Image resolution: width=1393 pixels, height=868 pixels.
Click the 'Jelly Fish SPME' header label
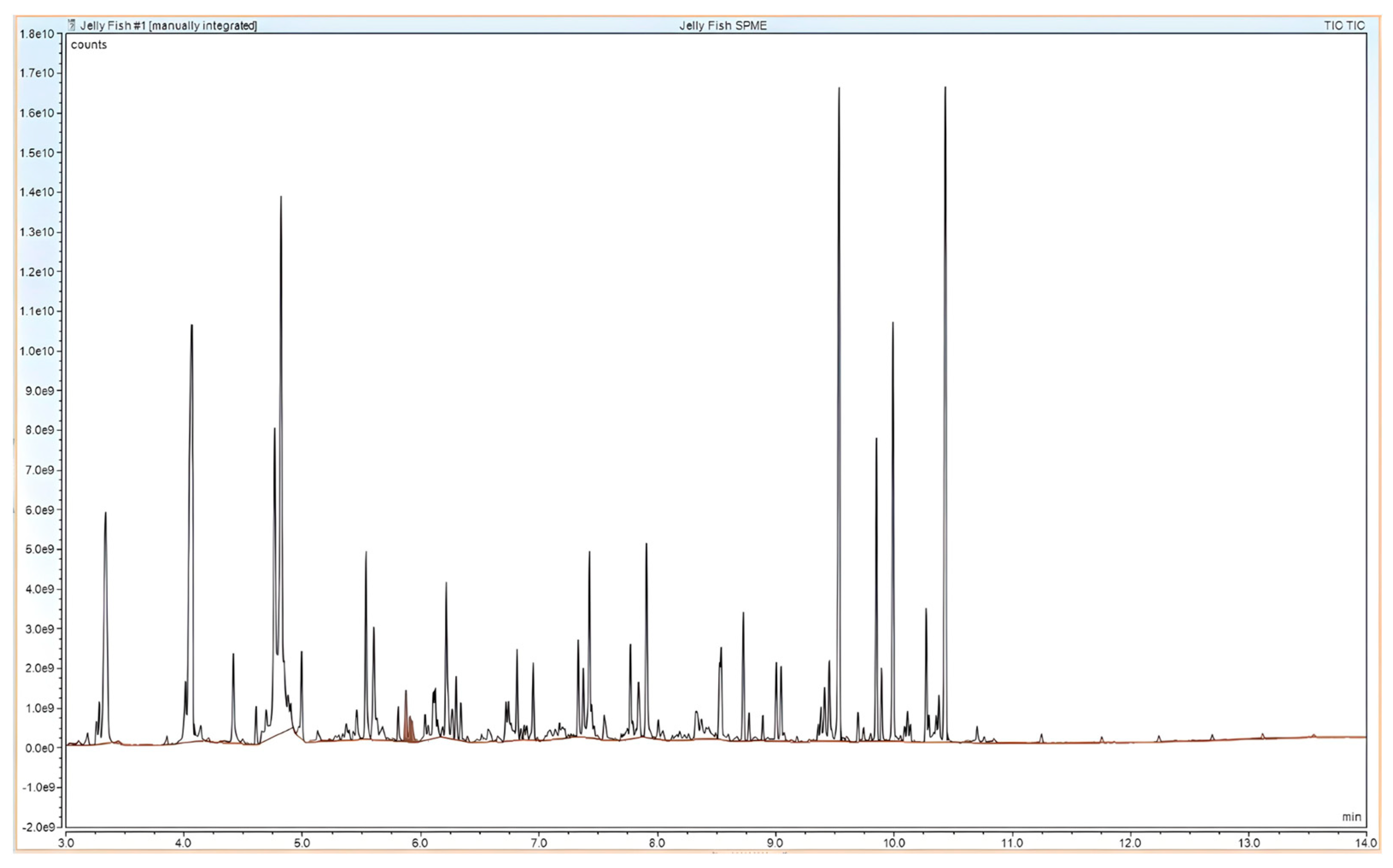coord(723,25)
